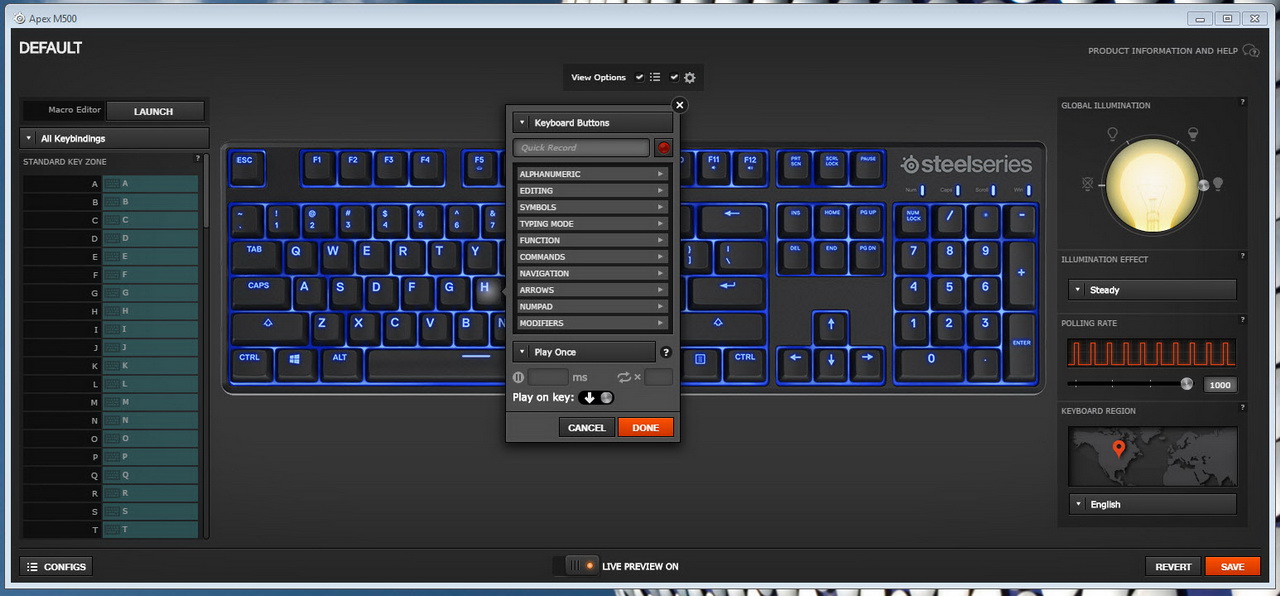This screenshot has width=1280, height=596.
Task: Open help for Global Illumination
Action: pyautogui.click(x=1243, y=102)
